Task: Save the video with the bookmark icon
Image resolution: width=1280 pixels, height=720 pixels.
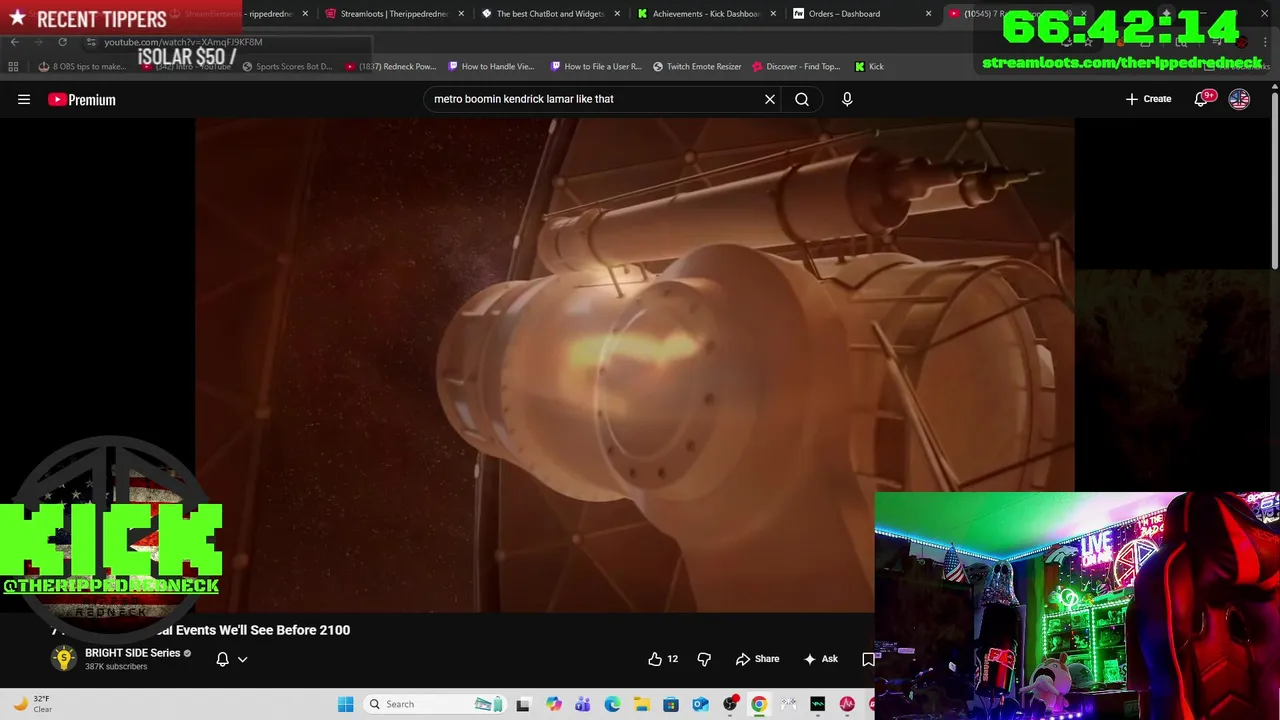Action: coord(868,659)
